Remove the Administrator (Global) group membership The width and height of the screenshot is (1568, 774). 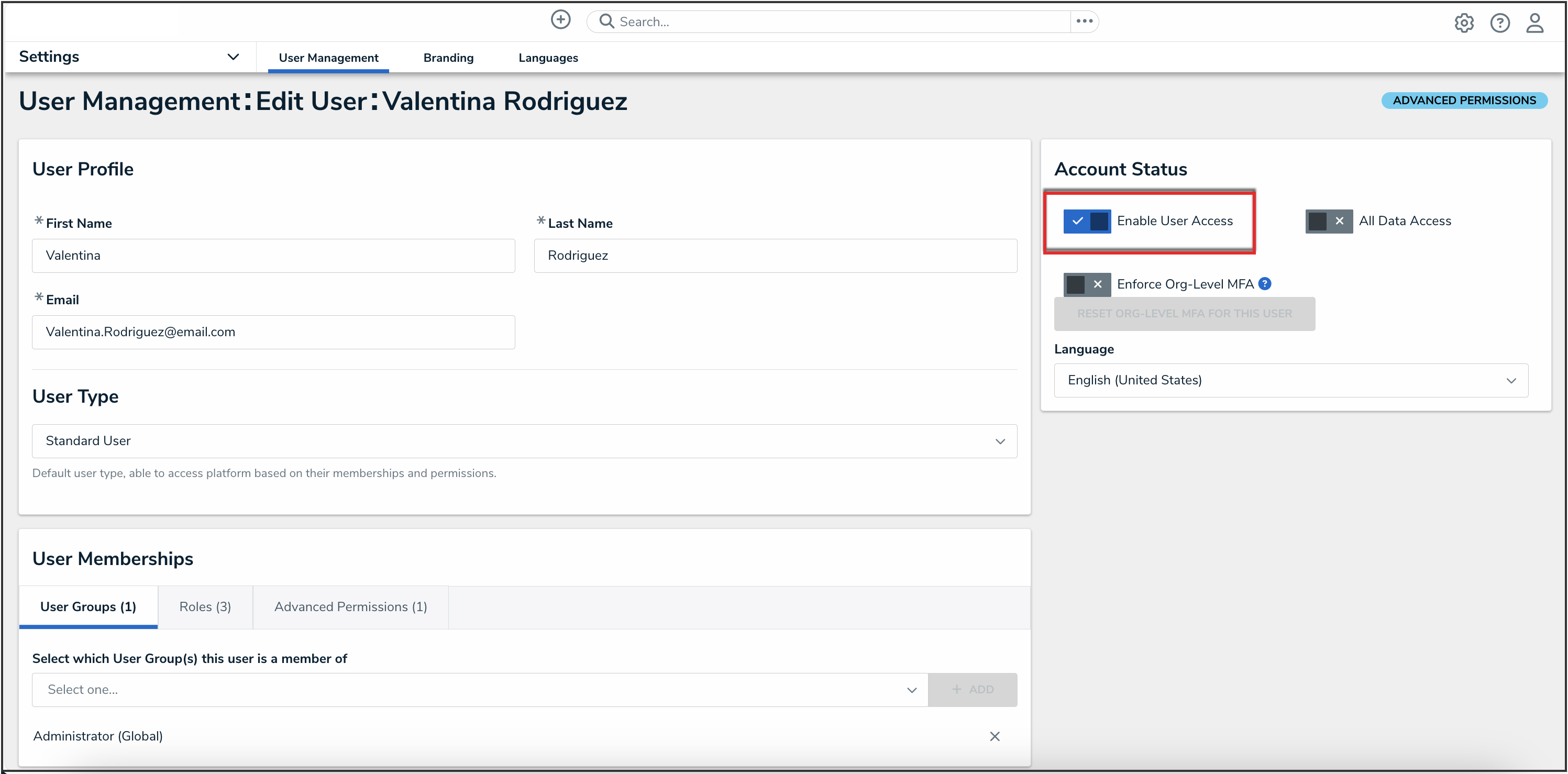coord(995,736)
